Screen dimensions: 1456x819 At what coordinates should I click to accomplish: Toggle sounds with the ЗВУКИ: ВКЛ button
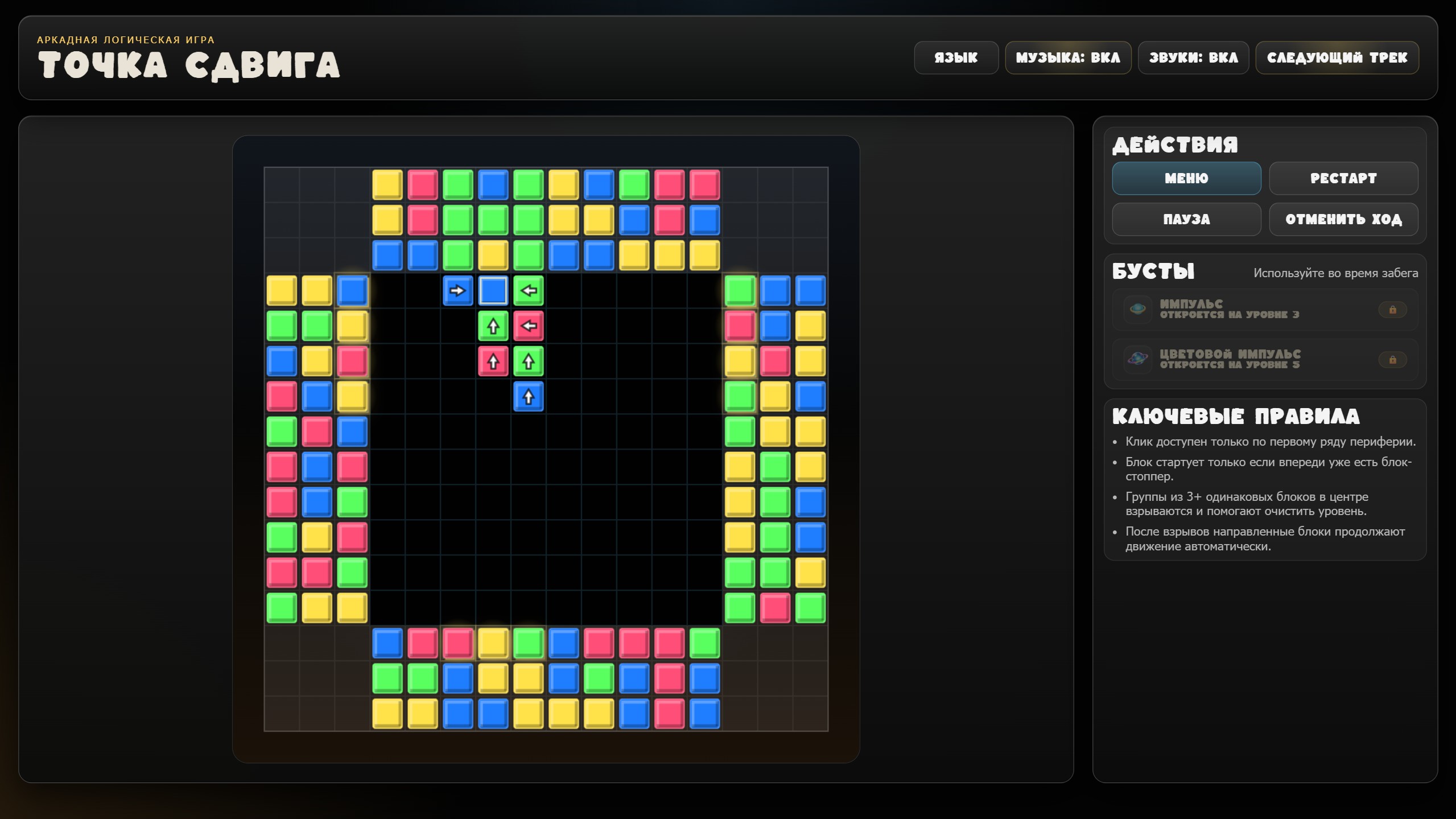click(x=1193, y=57)
